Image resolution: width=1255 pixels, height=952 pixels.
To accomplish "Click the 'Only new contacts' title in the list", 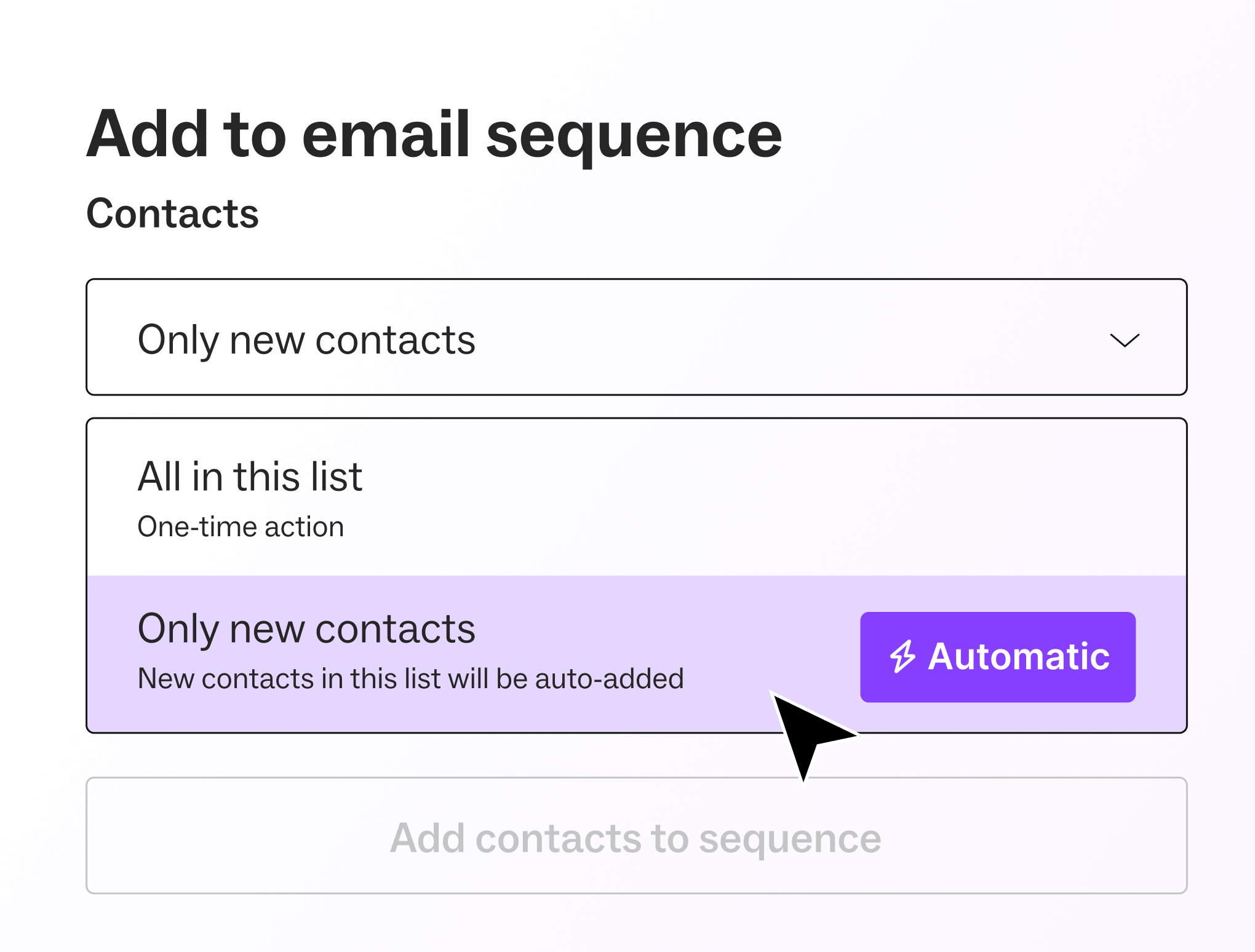I will pos(306,629).
